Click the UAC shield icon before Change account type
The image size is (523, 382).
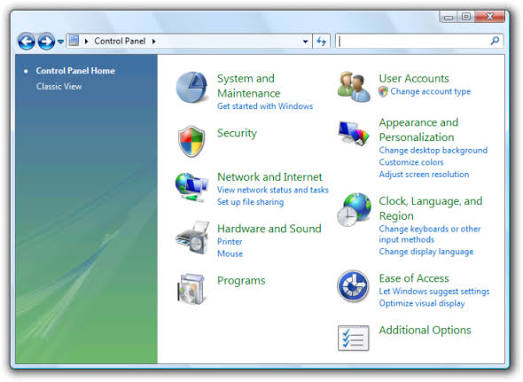[x=383, y=91]
